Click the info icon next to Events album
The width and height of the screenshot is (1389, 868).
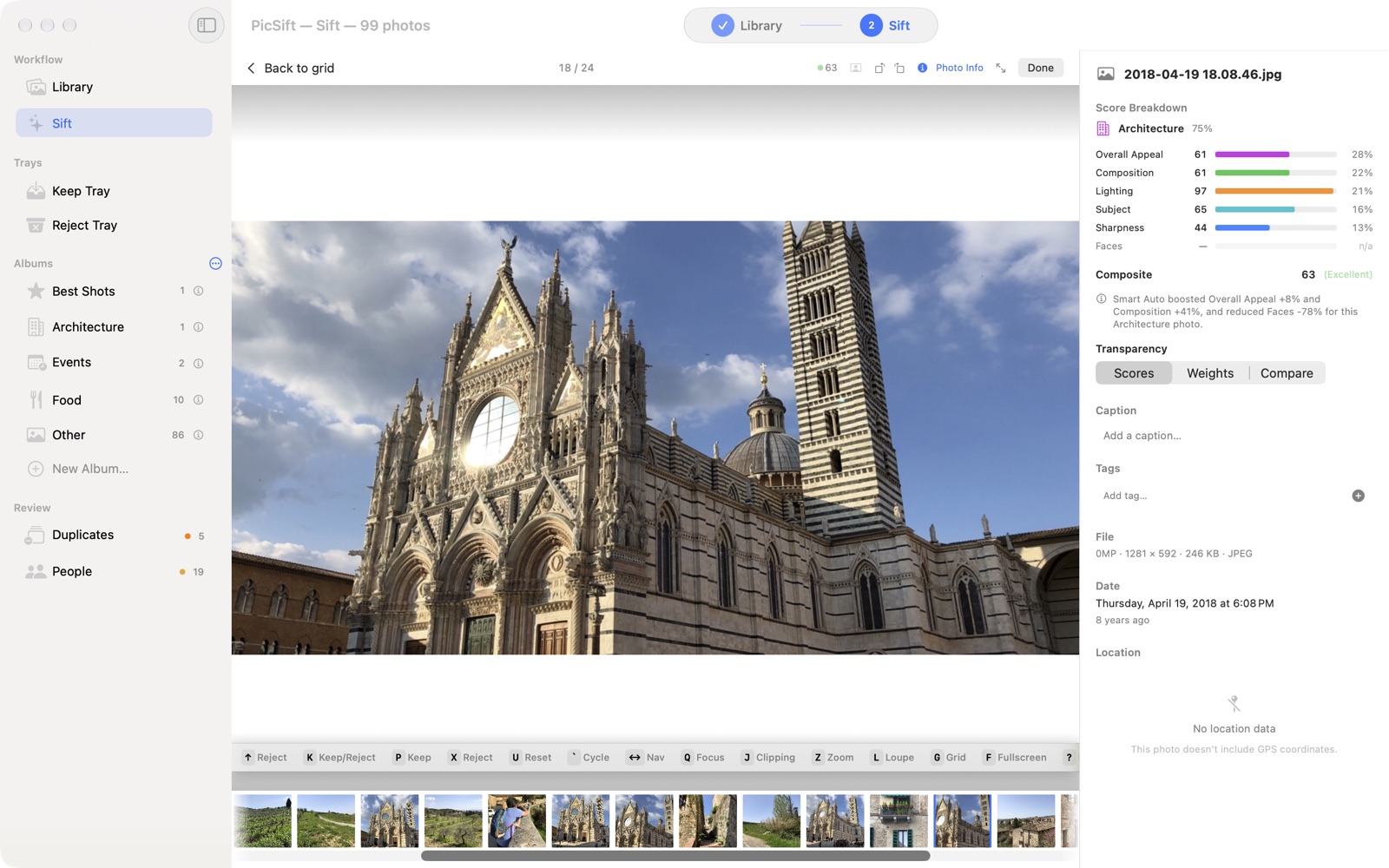198,364
